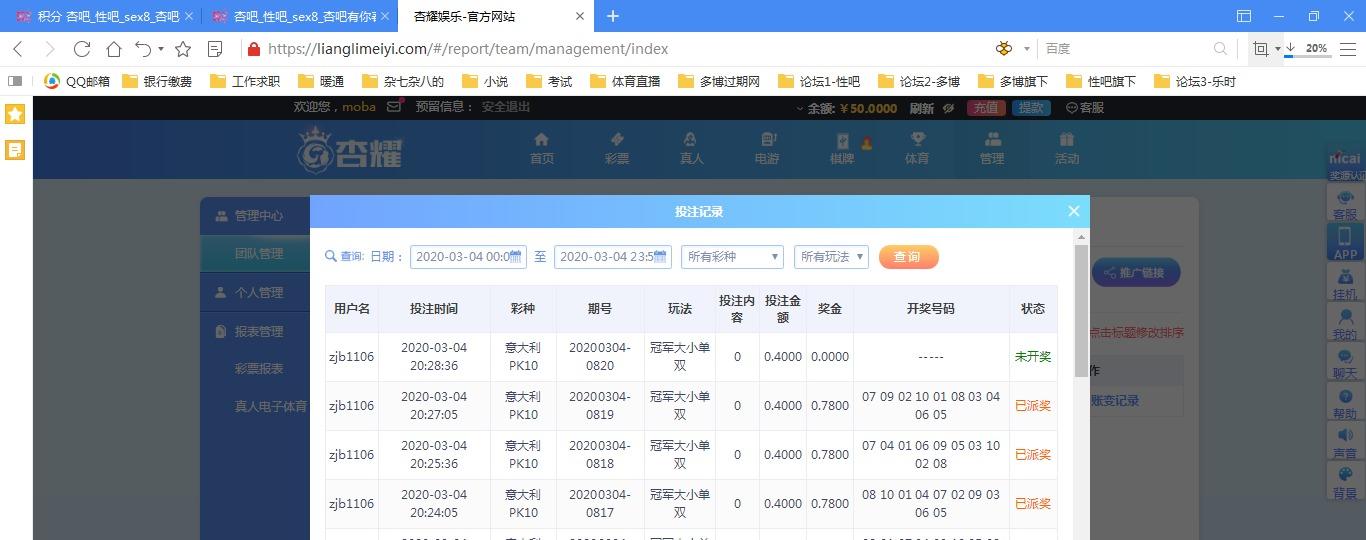This screenshot has width=1366, height=540.
Task: Toggle balance visibility eye icon
Action: [x=948, y=108]
